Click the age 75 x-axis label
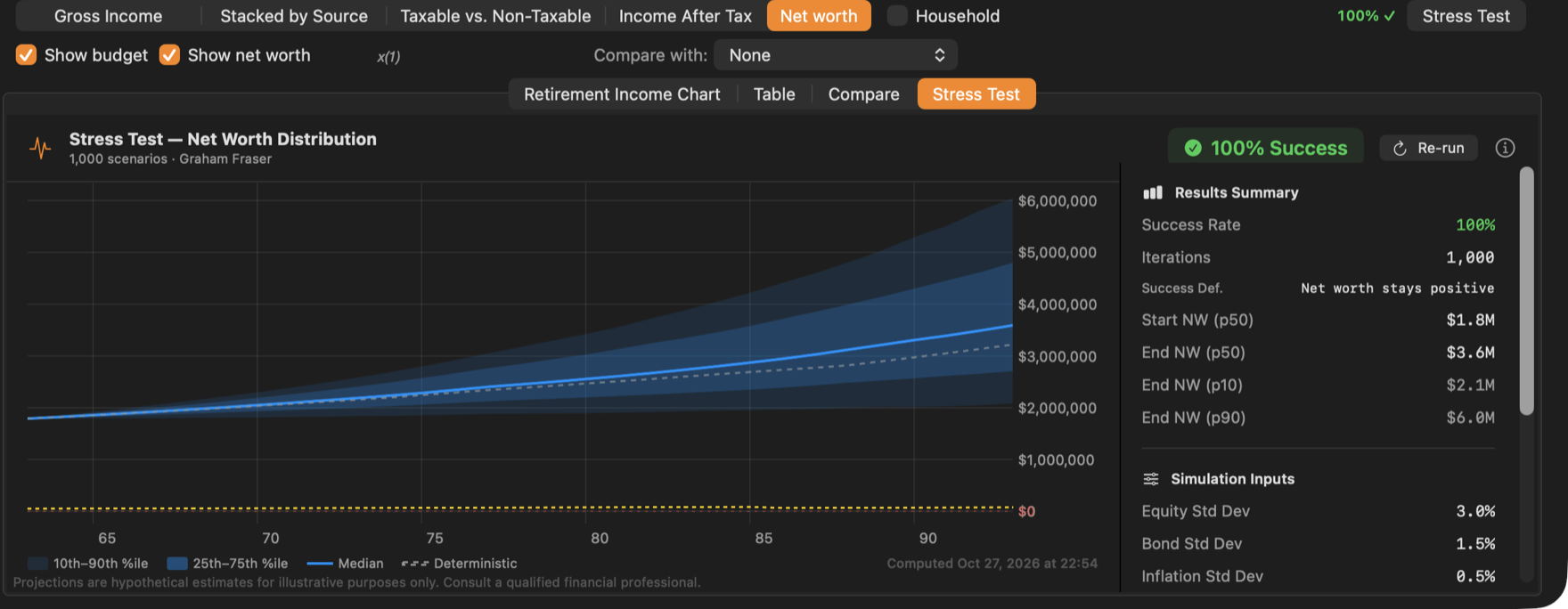 tap(435, 539)
